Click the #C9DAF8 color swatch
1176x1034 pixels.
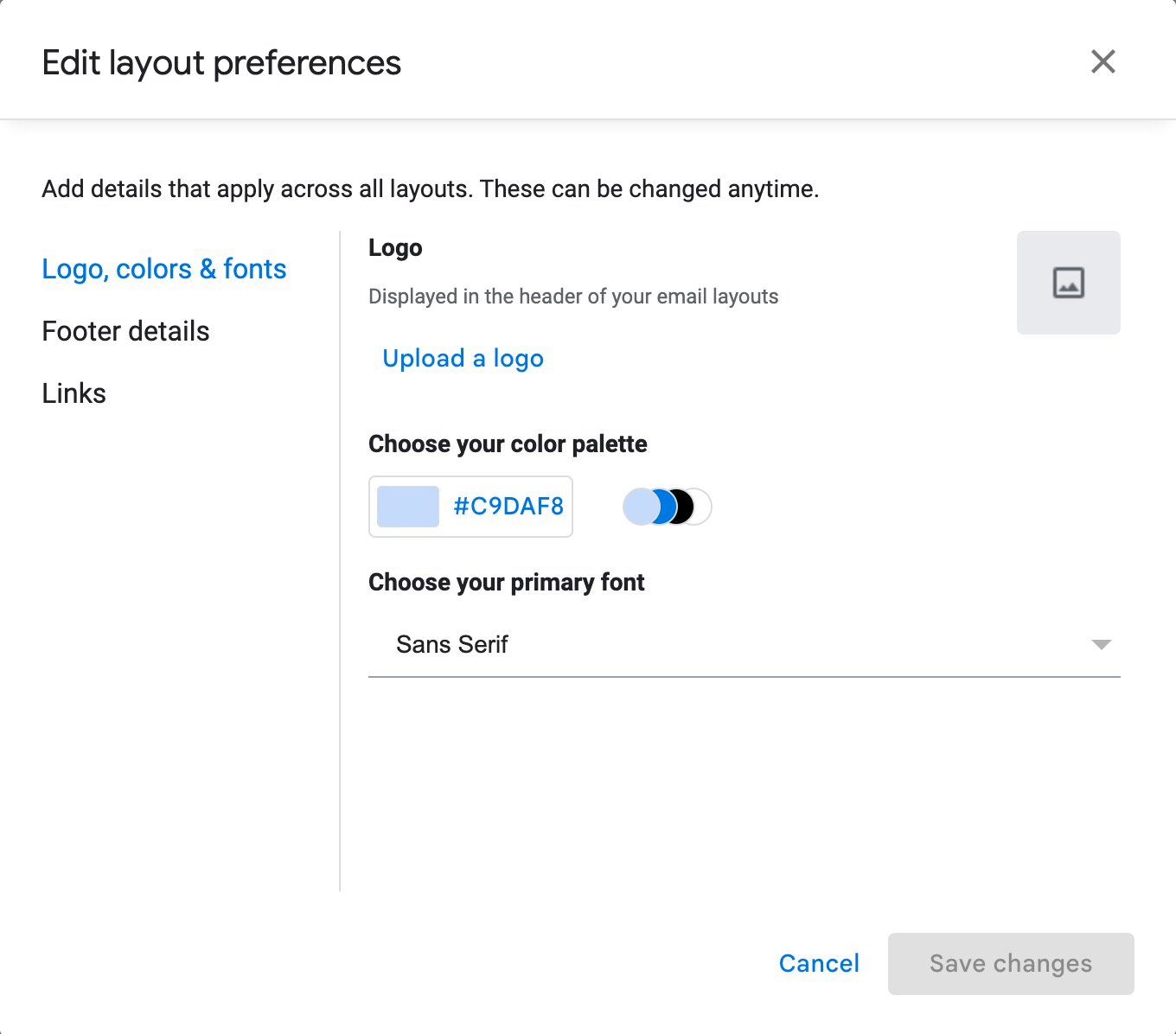406,507
